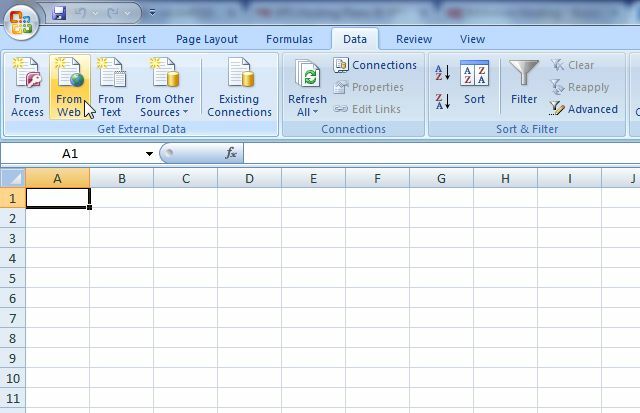Open the Name Box dropdown arrow
This screenshot has width=640, height=413.
point(149,154)
